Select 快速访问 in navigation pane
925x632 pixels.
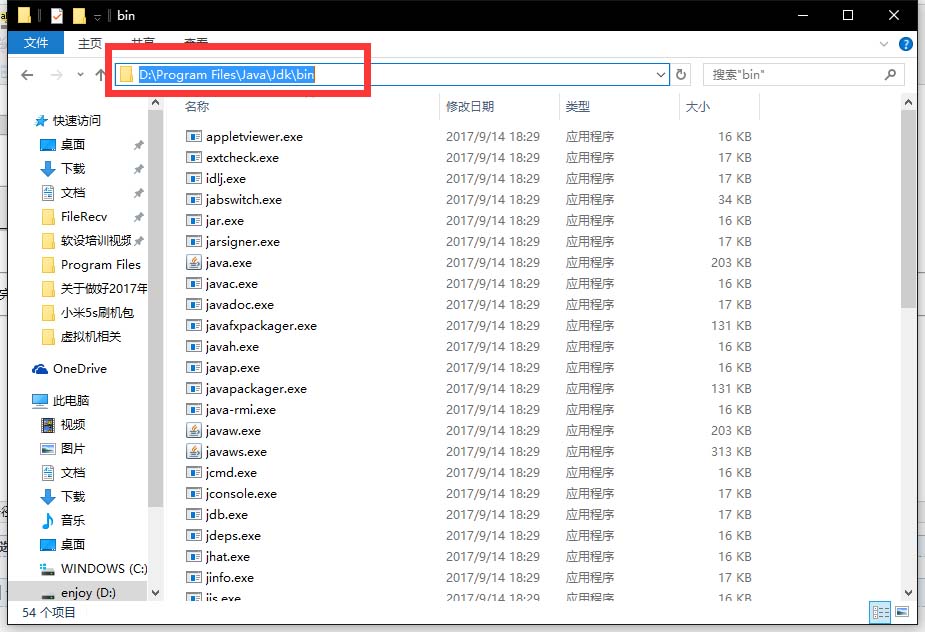77,120
